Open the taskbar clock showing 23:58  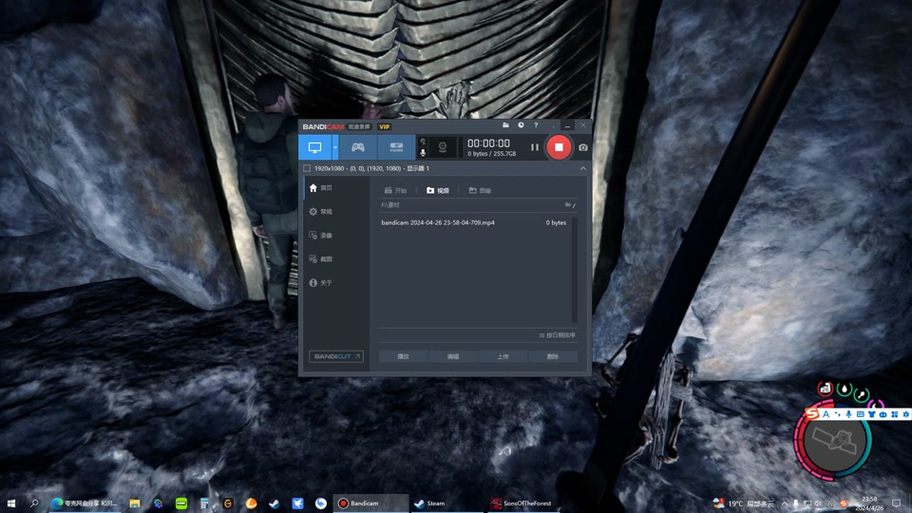[x=869, y=504]
